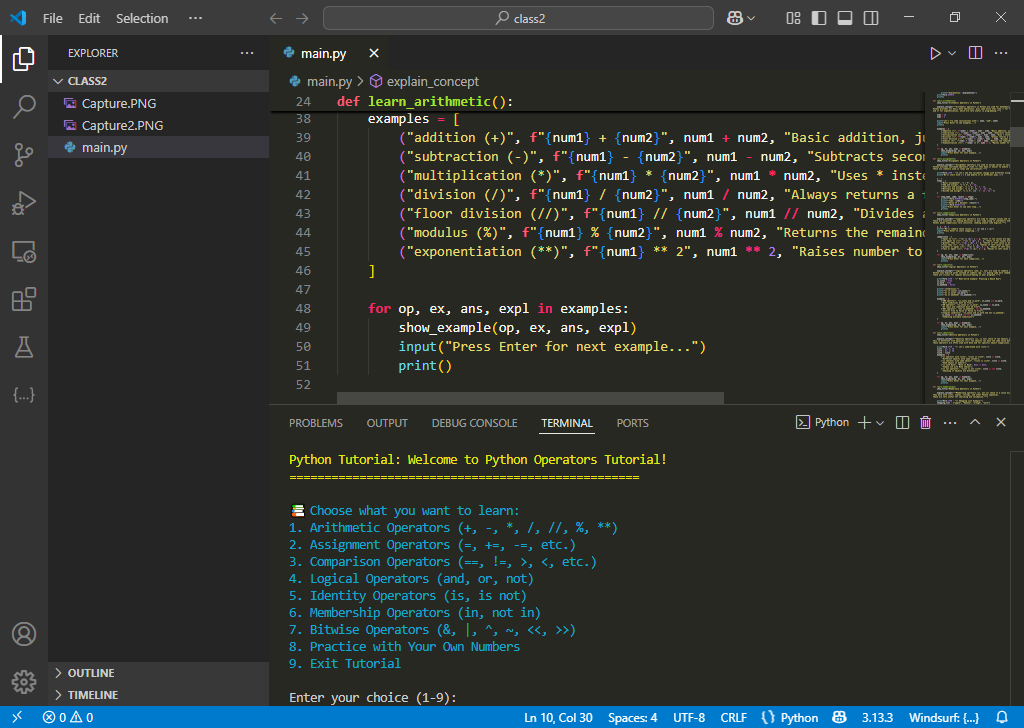Toggle the secondary side bar

(871, 18)
